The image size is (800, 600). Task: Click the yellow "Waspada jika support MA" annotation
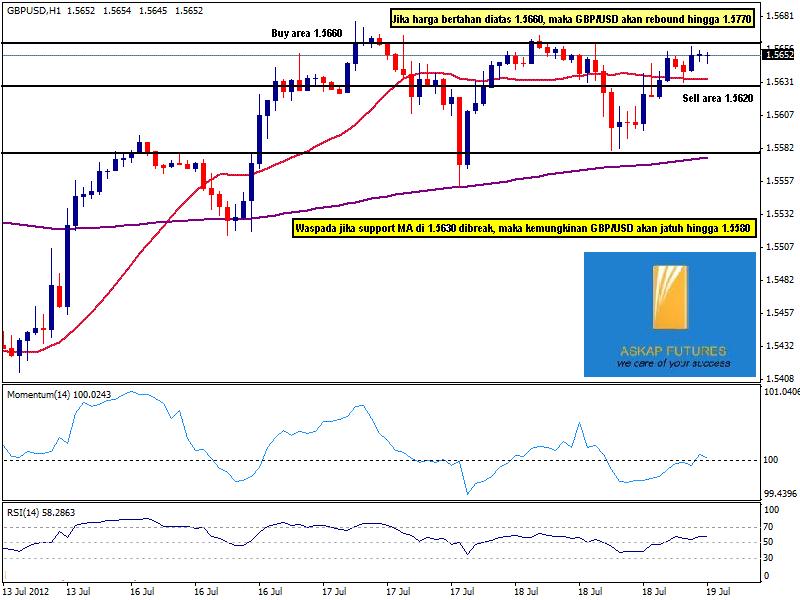pos(525,229)
